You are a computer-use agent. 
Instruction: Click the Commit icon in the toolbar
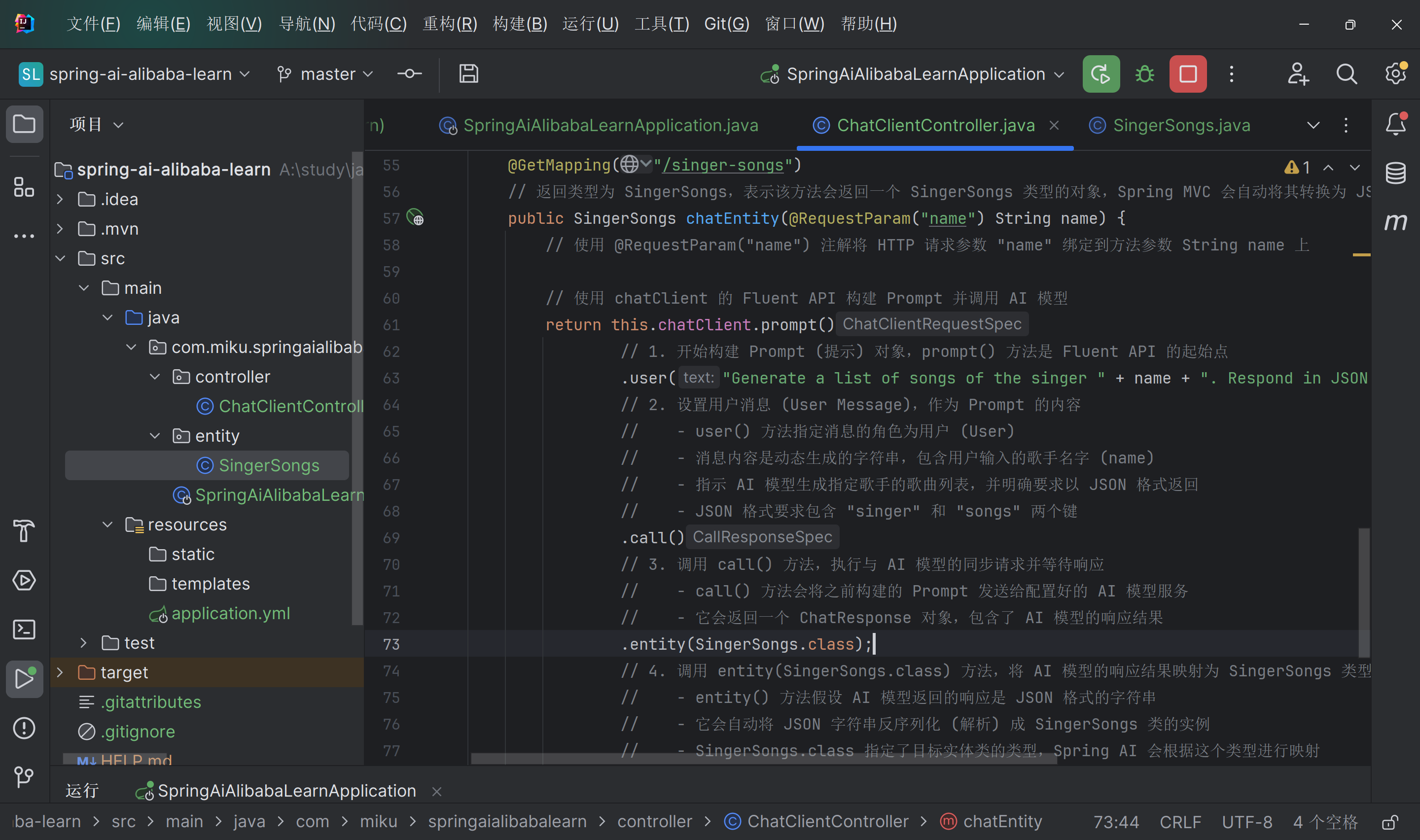pos(409,73)
